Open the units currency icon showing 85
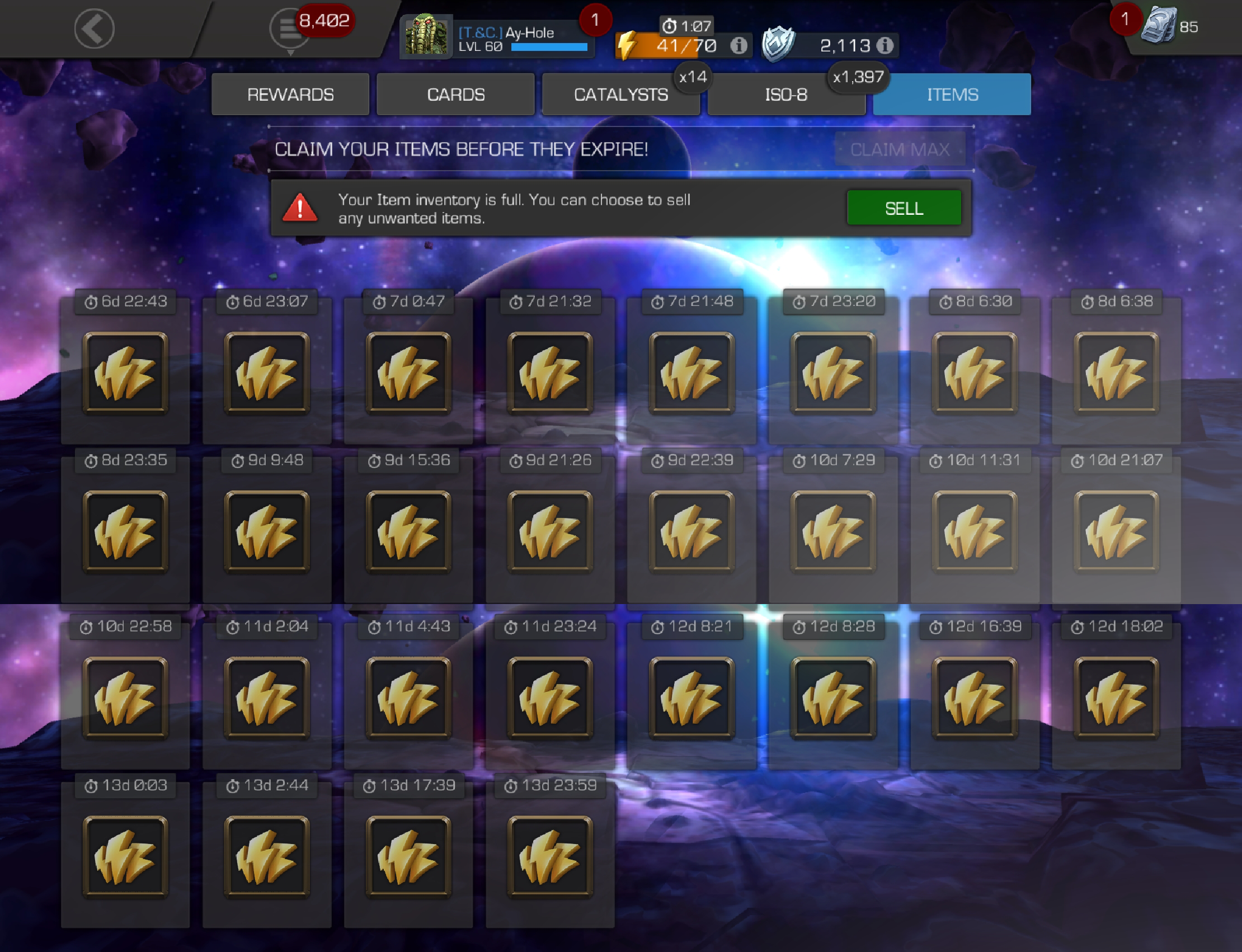Screen dimensions: 1242x952 [x=1158, y=26]
